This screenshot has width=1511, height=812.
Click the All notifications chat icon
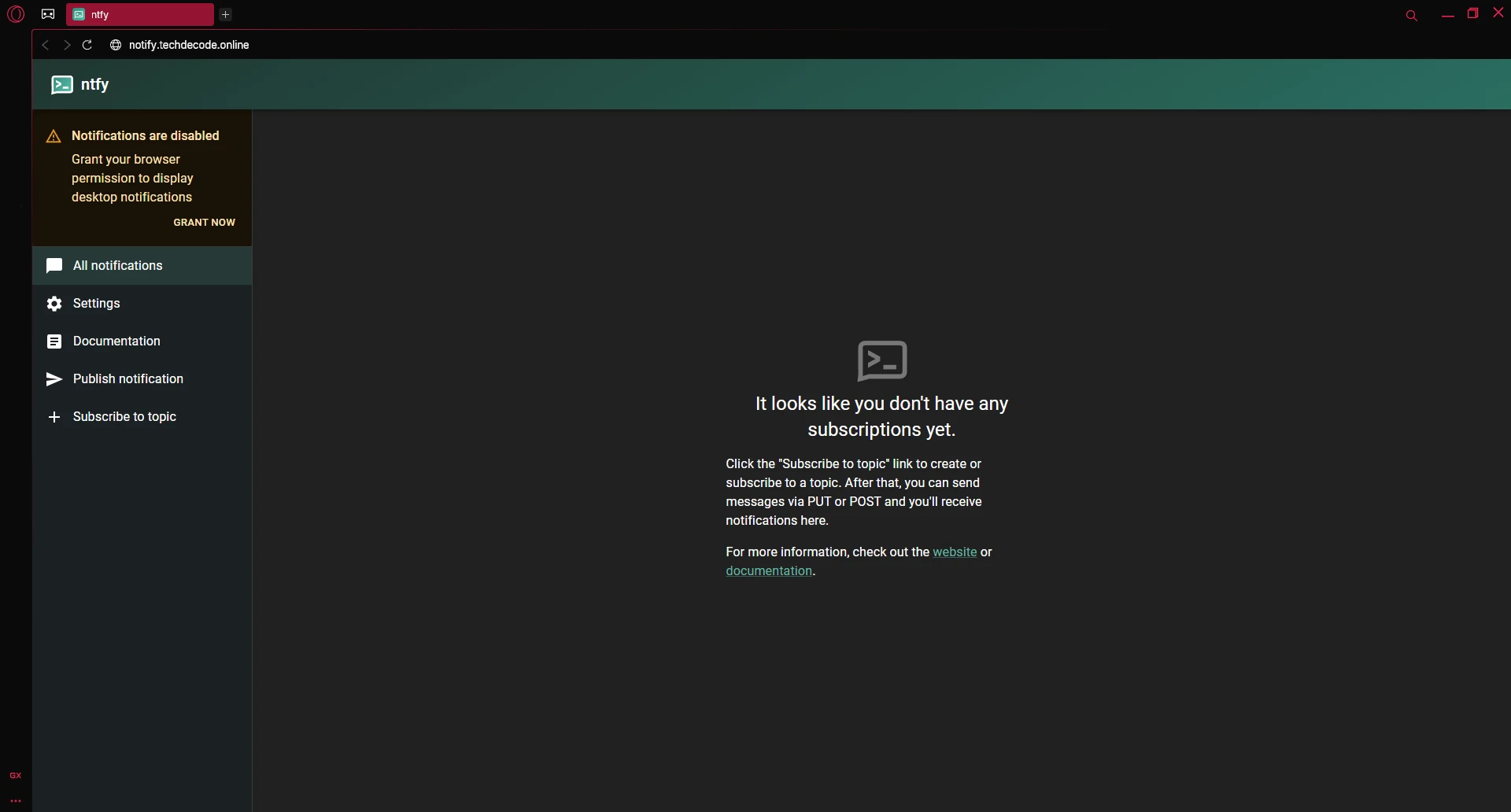[54, 266]
